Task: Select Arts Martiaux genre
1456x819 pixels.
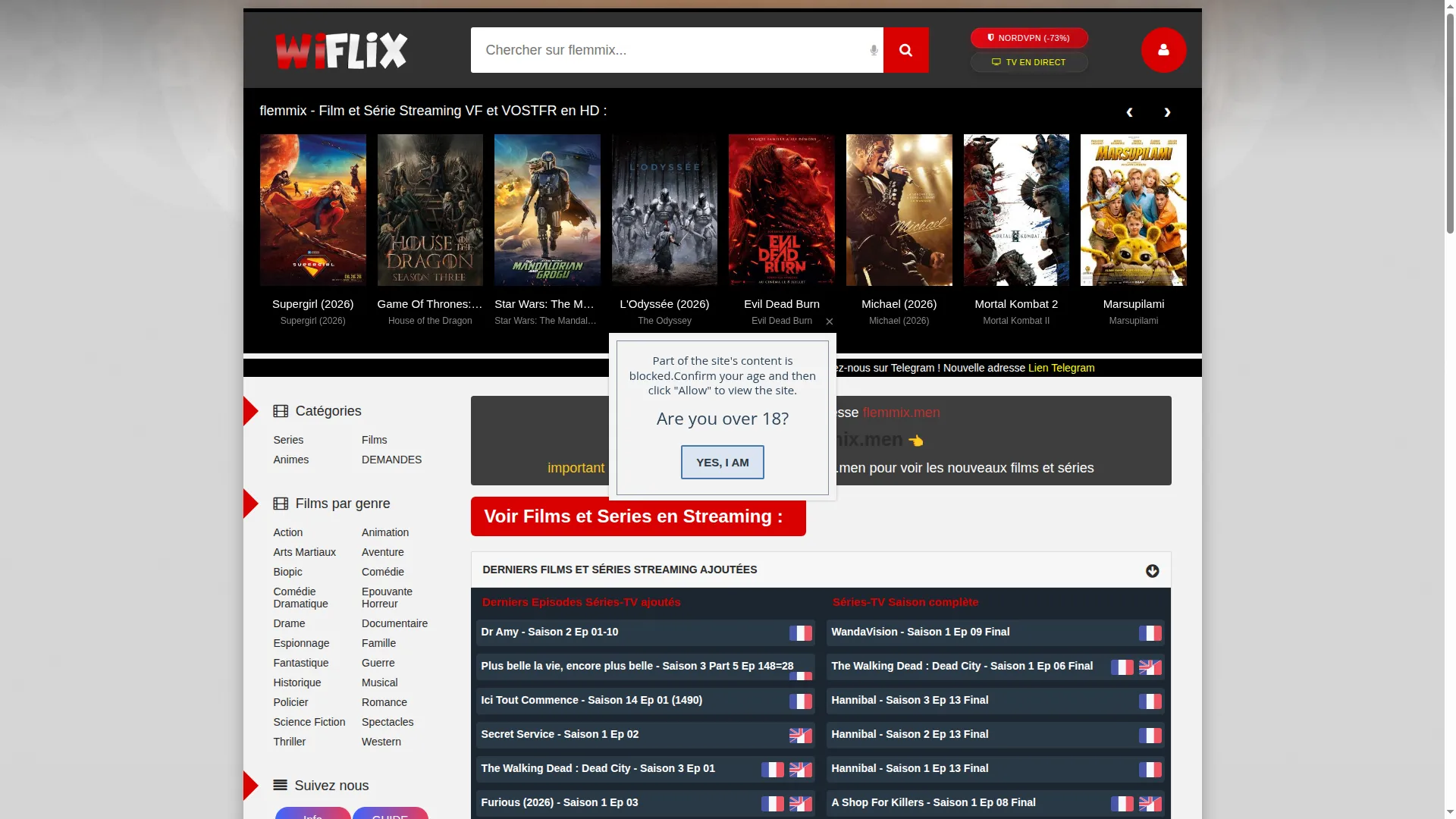Action: pos(304,552)
